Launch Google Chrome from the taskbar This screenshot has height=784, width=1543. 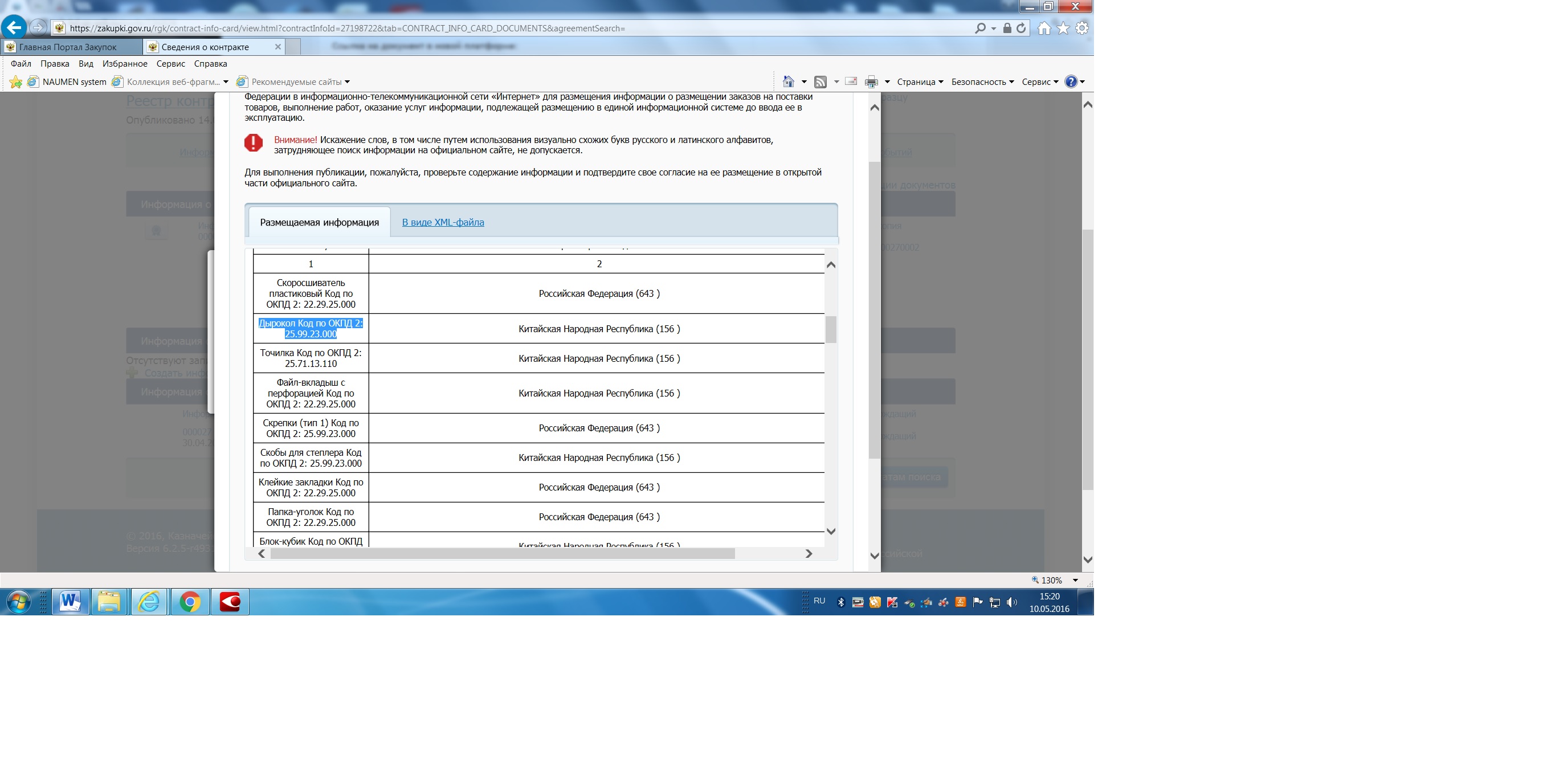190,601
